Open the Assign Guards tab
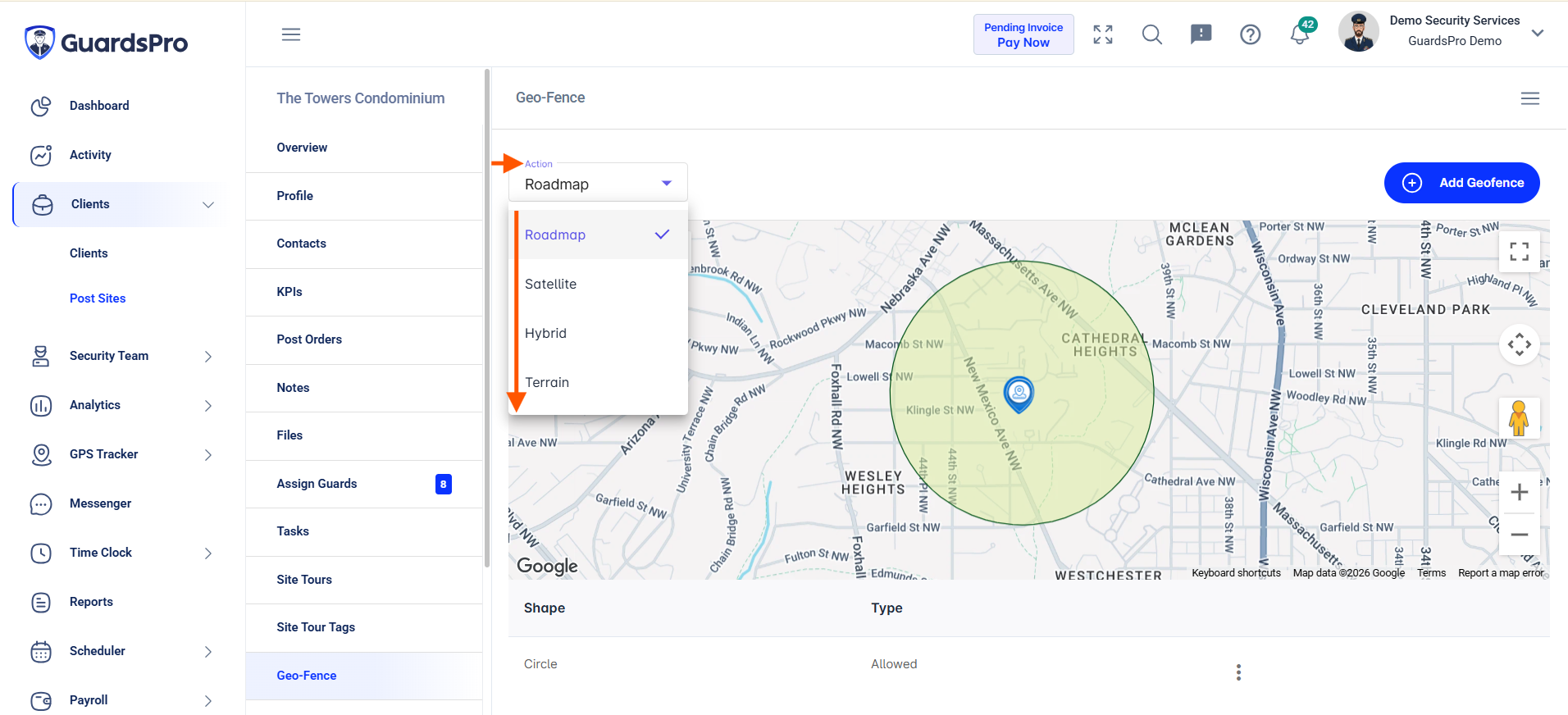The width and height of the screenshot is (1568, 715). tap(364, 484)
